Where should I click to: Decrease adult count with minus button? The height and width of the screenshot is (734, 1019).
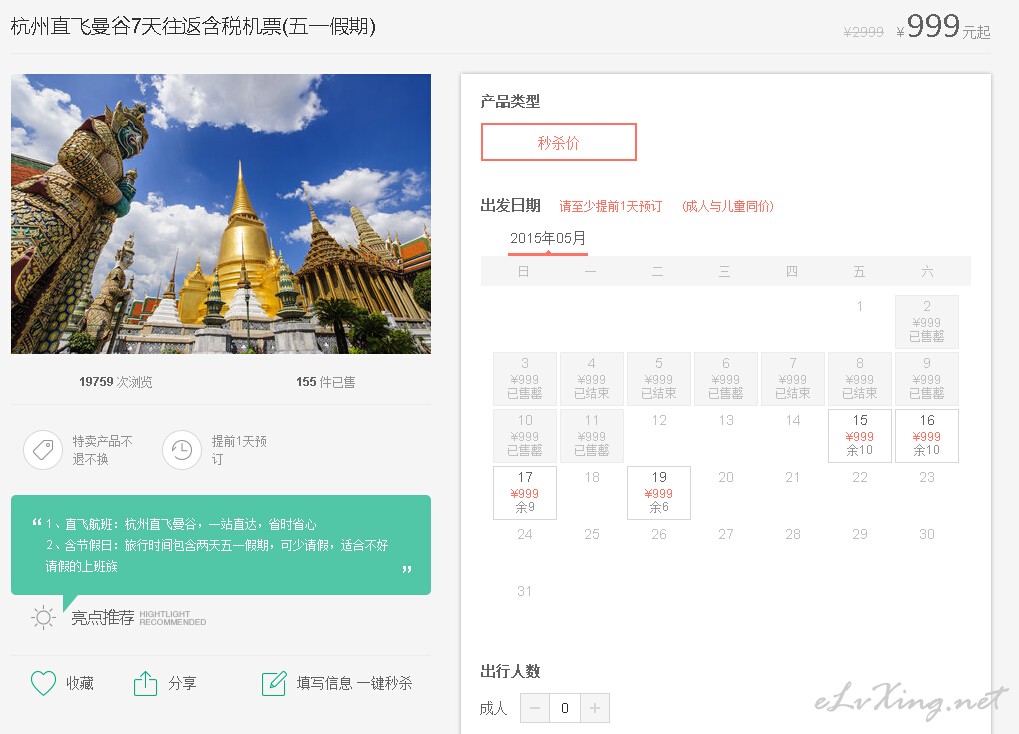pos(535,708)
